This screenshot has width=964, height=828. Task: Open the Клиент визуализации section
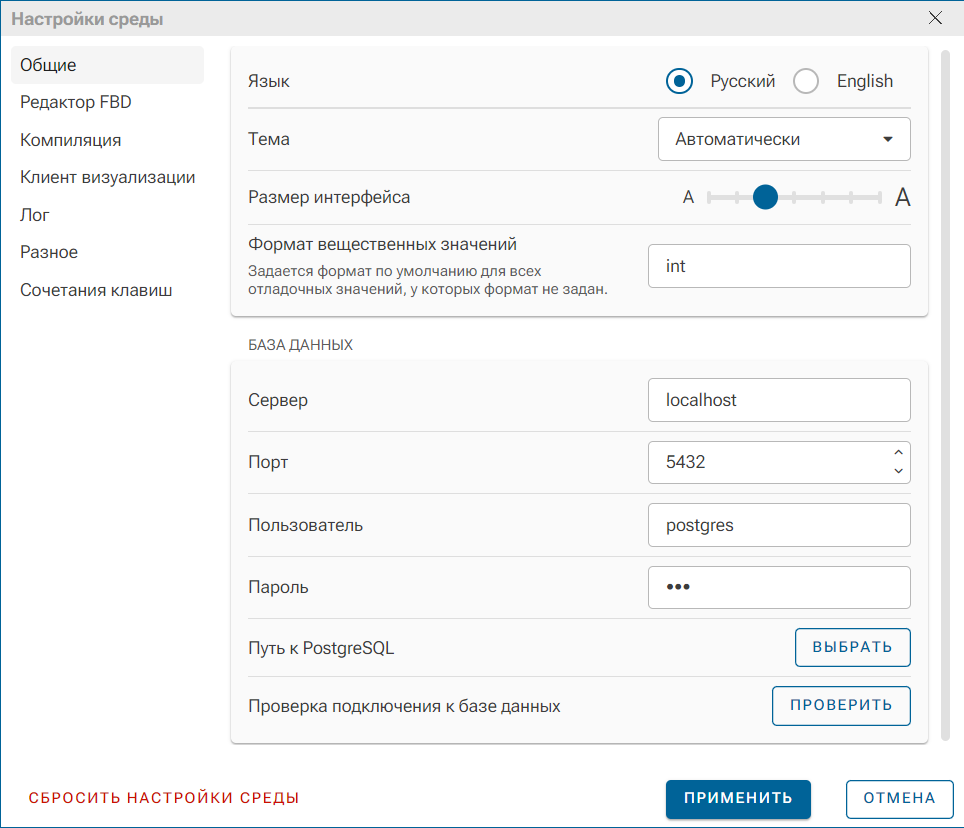coord(107,178)
